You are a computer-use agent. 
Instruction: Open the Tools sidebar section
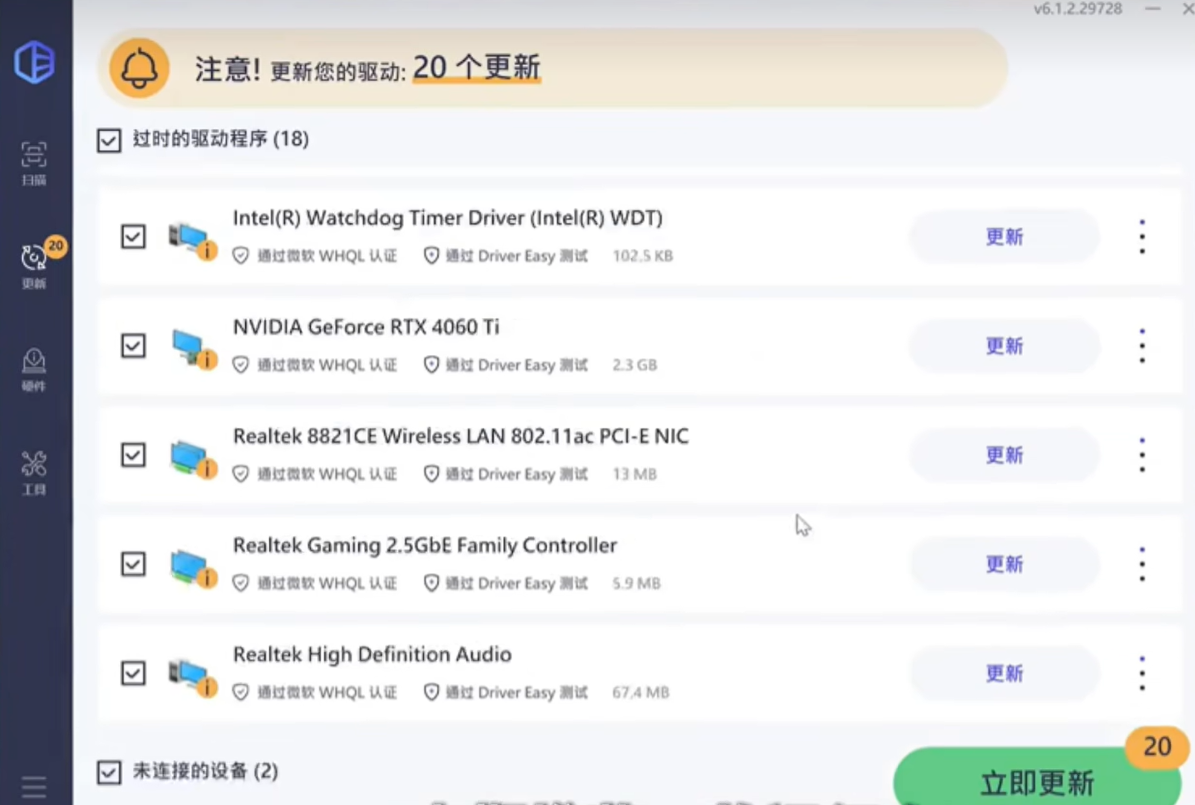[x=34, y=473]
